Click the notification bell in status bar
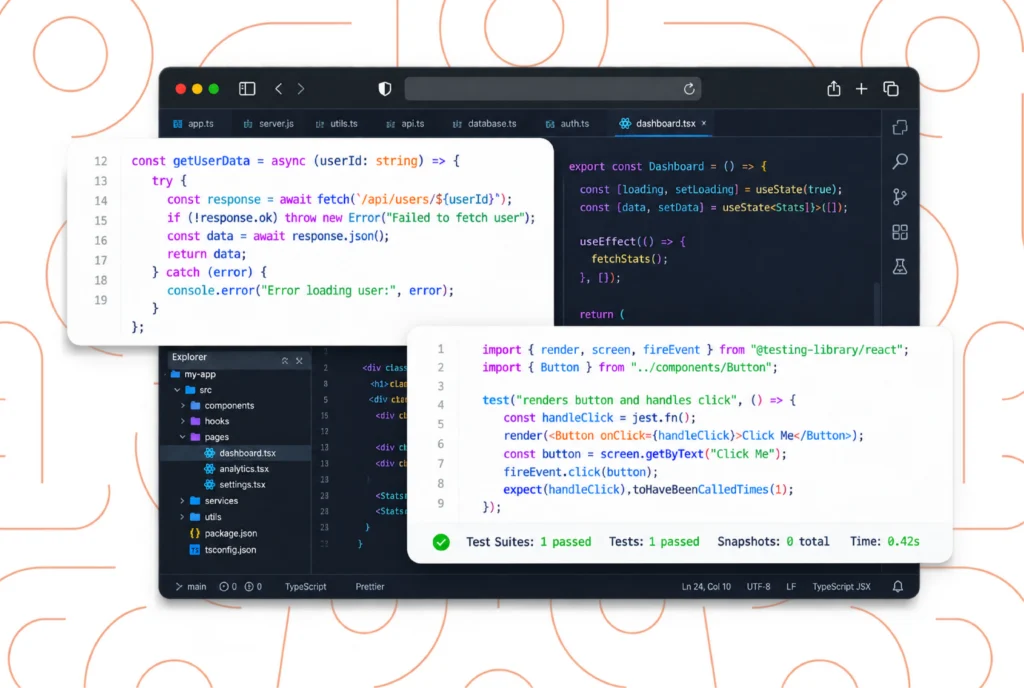The width and height of the screenshot is (1024, 688). 898,586
